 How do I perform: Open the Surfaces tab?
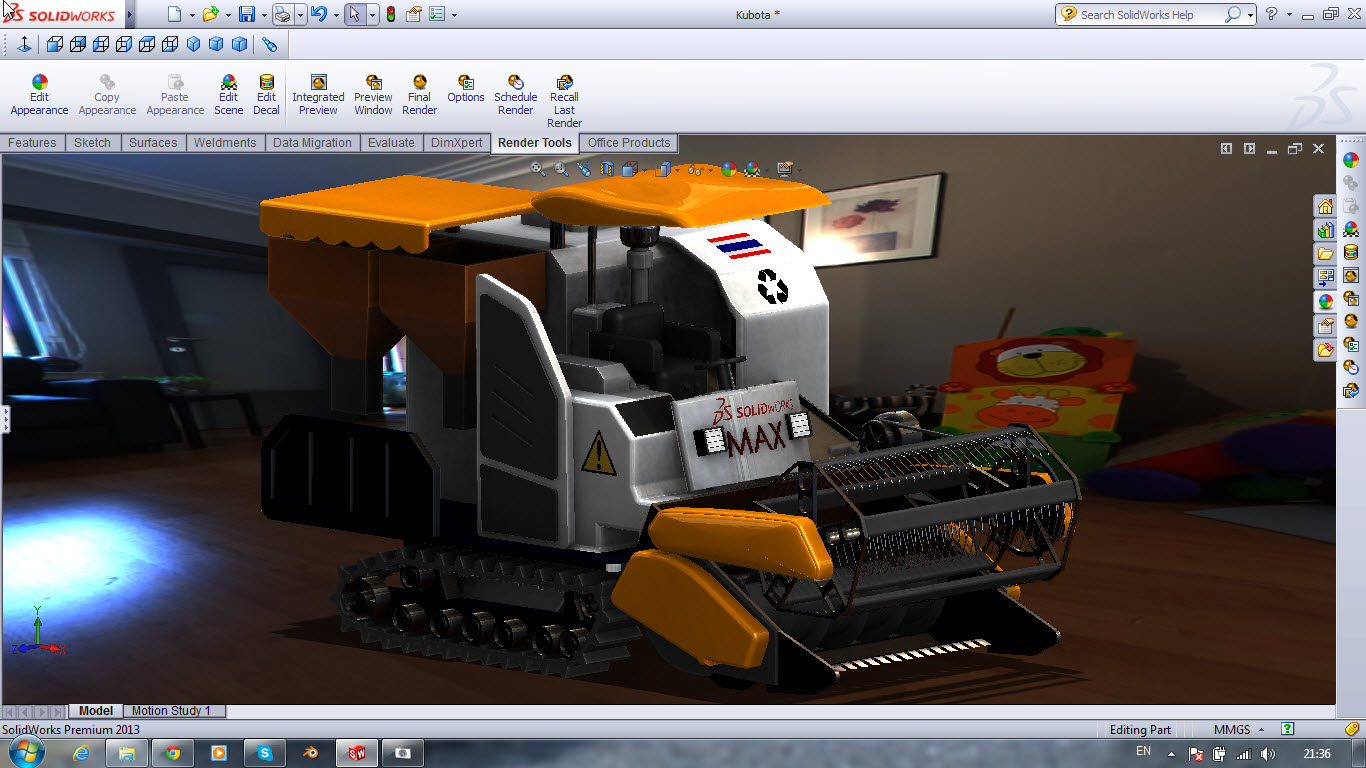(x=153, y=143)
